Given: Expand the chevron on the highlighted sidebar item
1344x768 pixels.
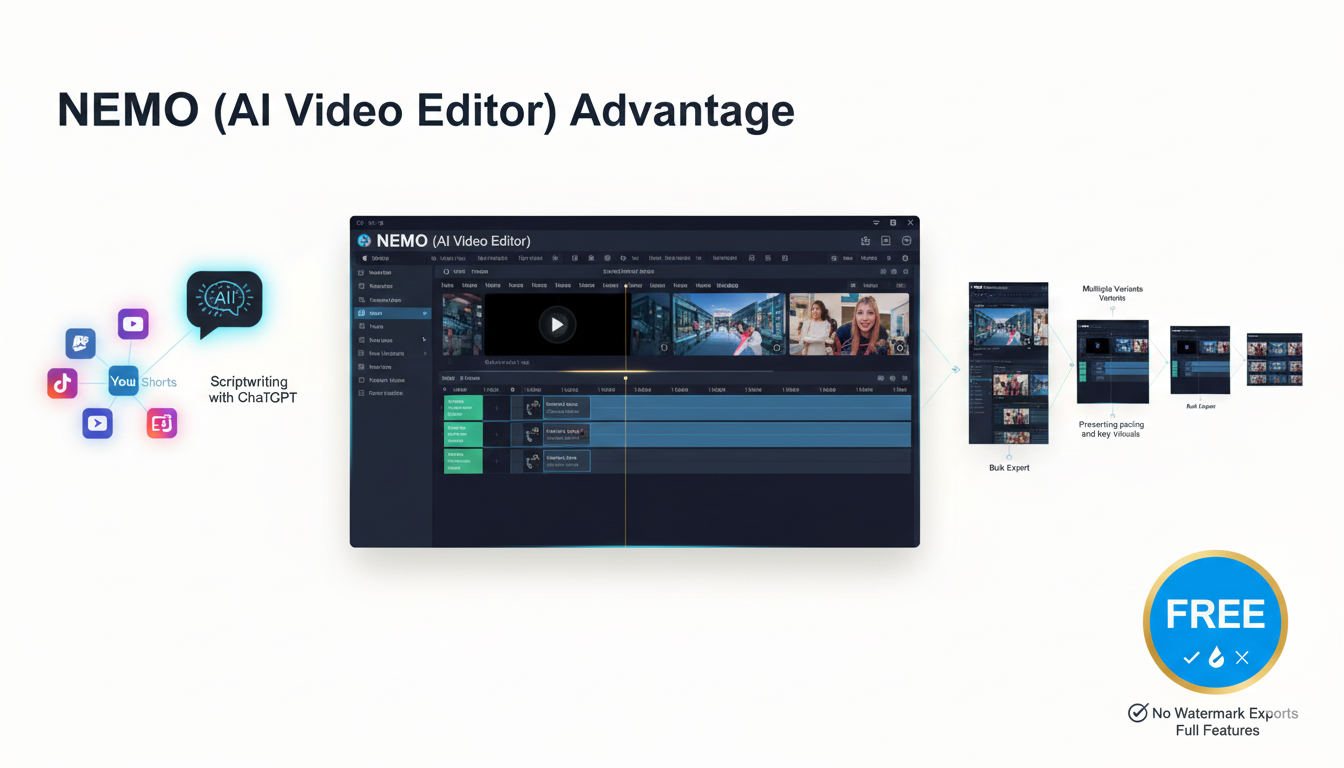Looking at the screenshot, I should tap(425, 313).
